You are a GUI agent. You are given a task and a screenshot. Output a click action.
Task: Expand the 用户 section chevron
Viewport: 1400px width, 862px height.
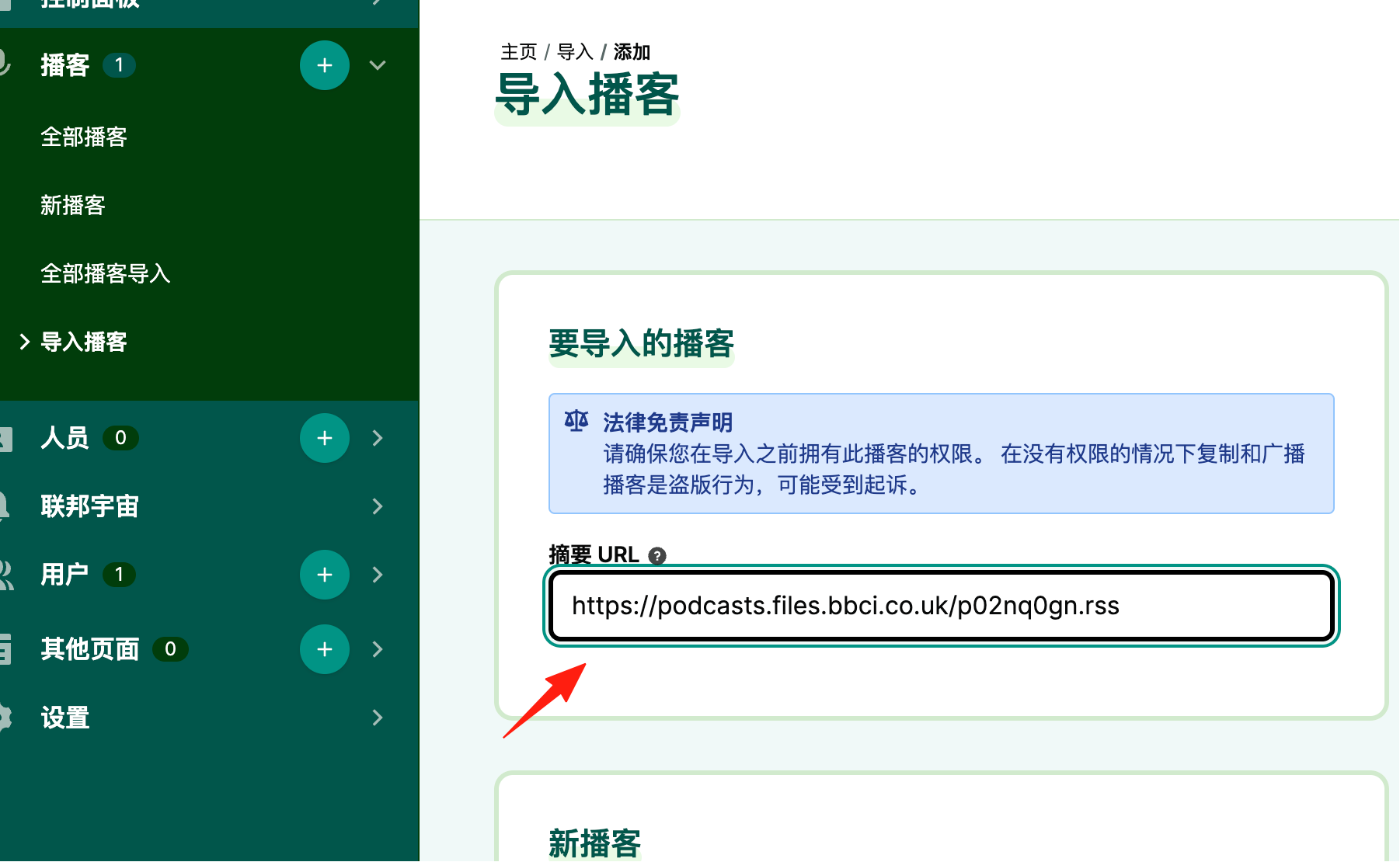click(x=378, y=575)
